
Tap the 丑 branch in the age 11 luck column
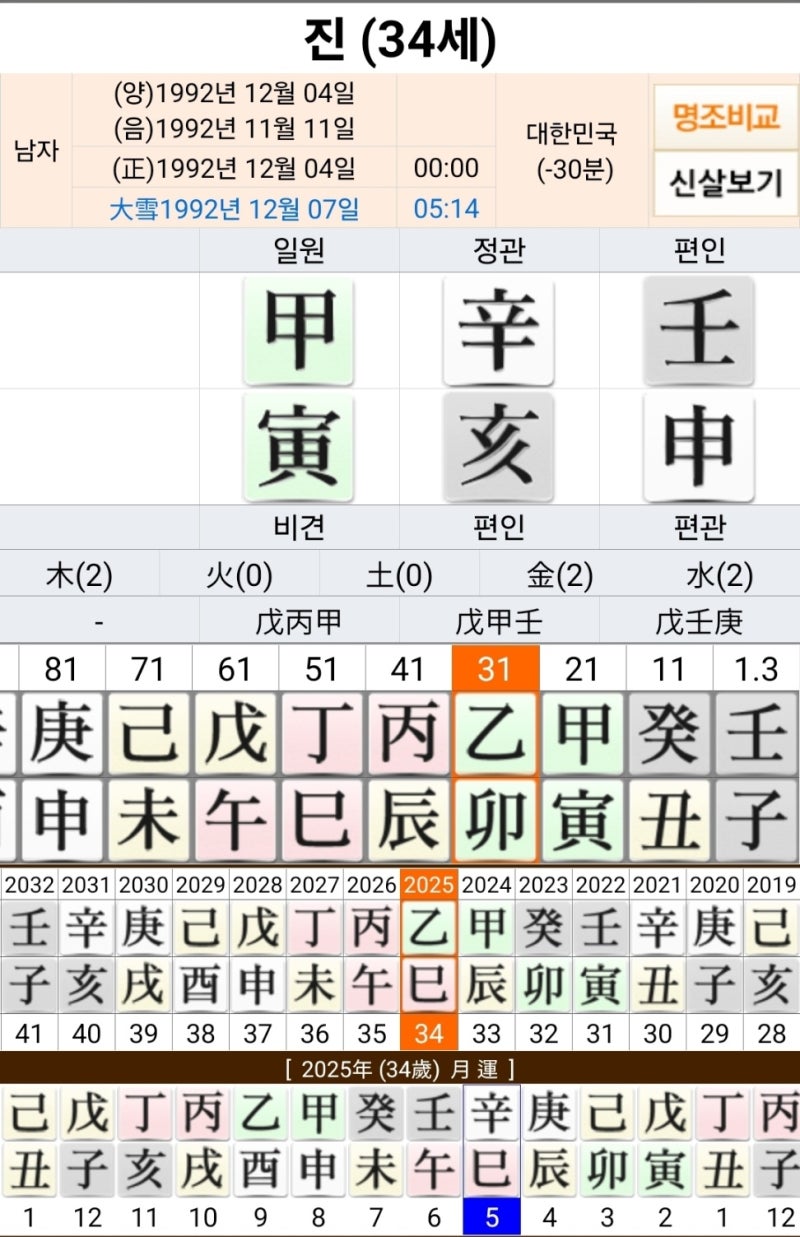(669, 820)
